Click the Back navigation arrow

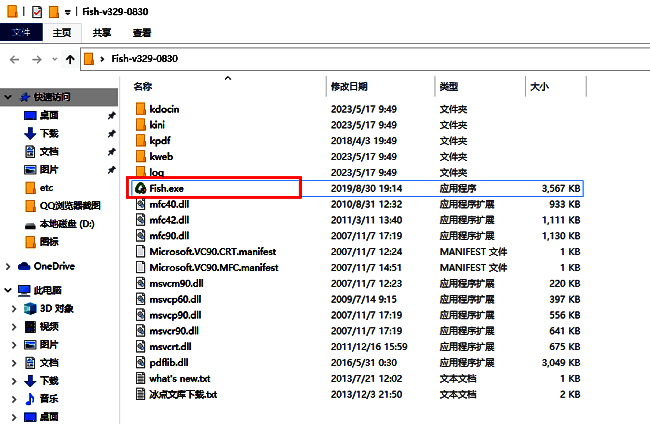tap(15, 59)
